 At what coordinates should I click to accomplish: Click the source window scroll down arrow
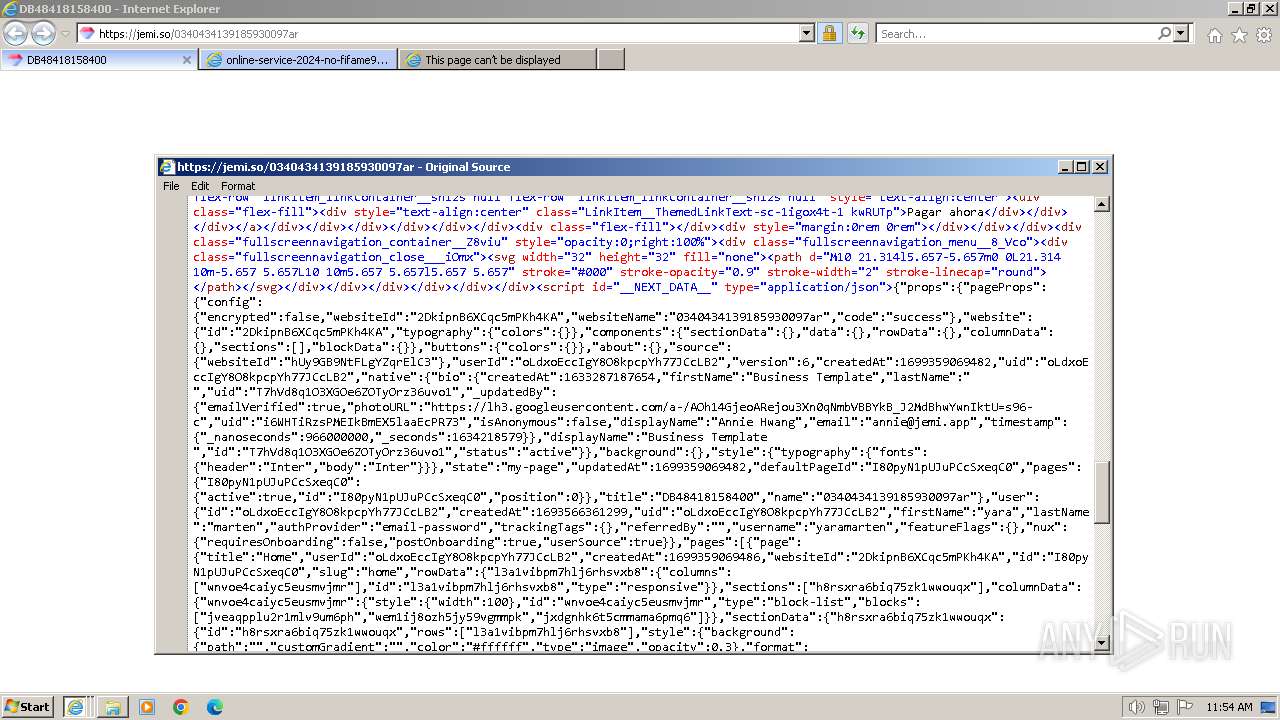coord(1102,642)
